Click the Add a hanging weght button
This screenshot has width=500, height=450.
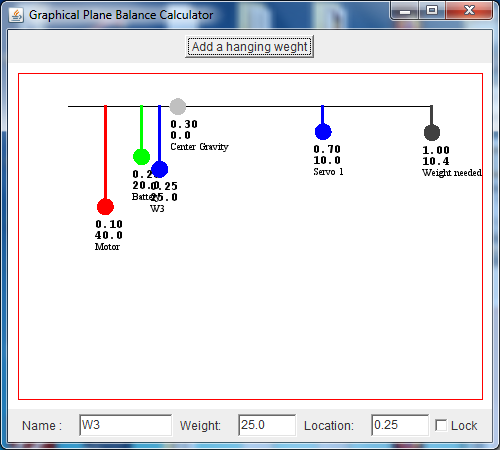coord(249,47)
